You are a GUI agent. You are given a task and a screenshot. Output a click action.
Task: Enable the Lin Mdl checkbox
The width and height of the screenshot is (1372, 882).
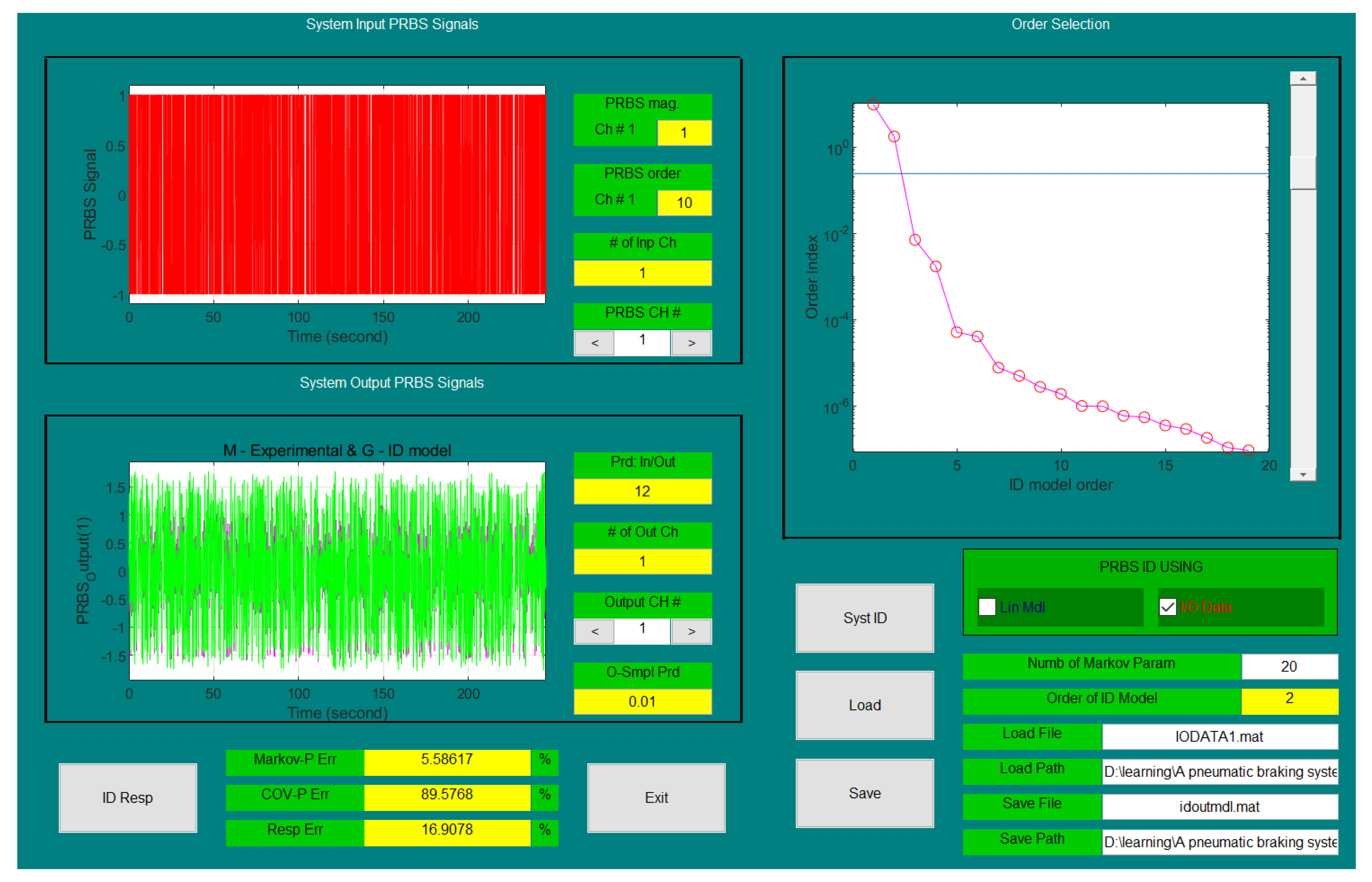[987, 607]
